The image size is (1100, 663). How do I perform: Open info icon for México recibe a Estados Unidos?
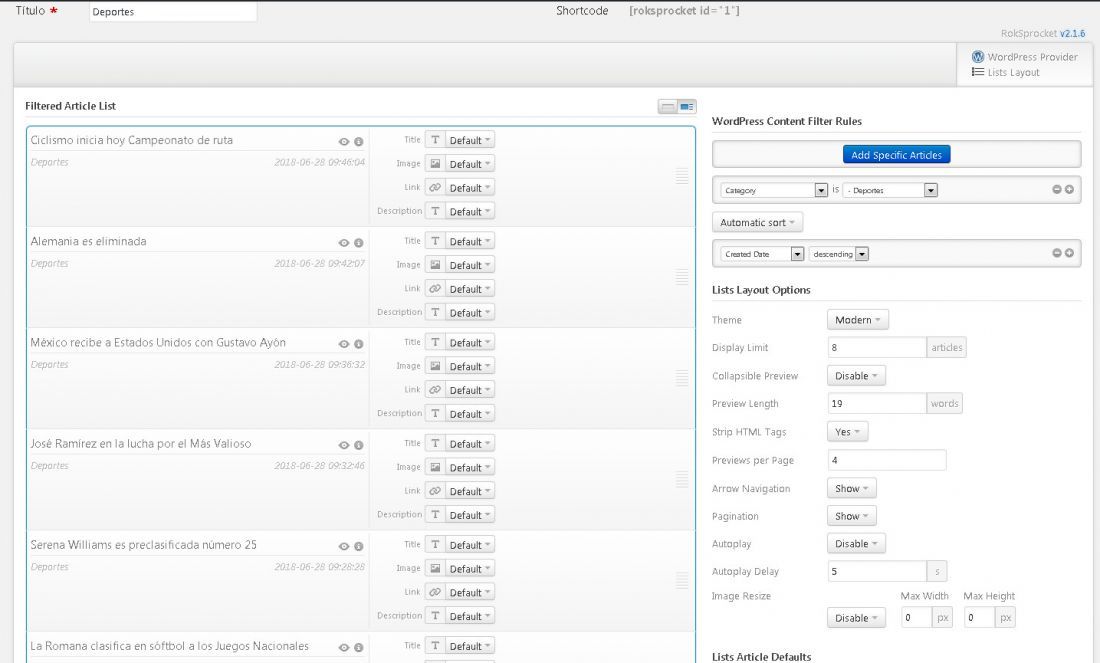[x=358, y=344]
